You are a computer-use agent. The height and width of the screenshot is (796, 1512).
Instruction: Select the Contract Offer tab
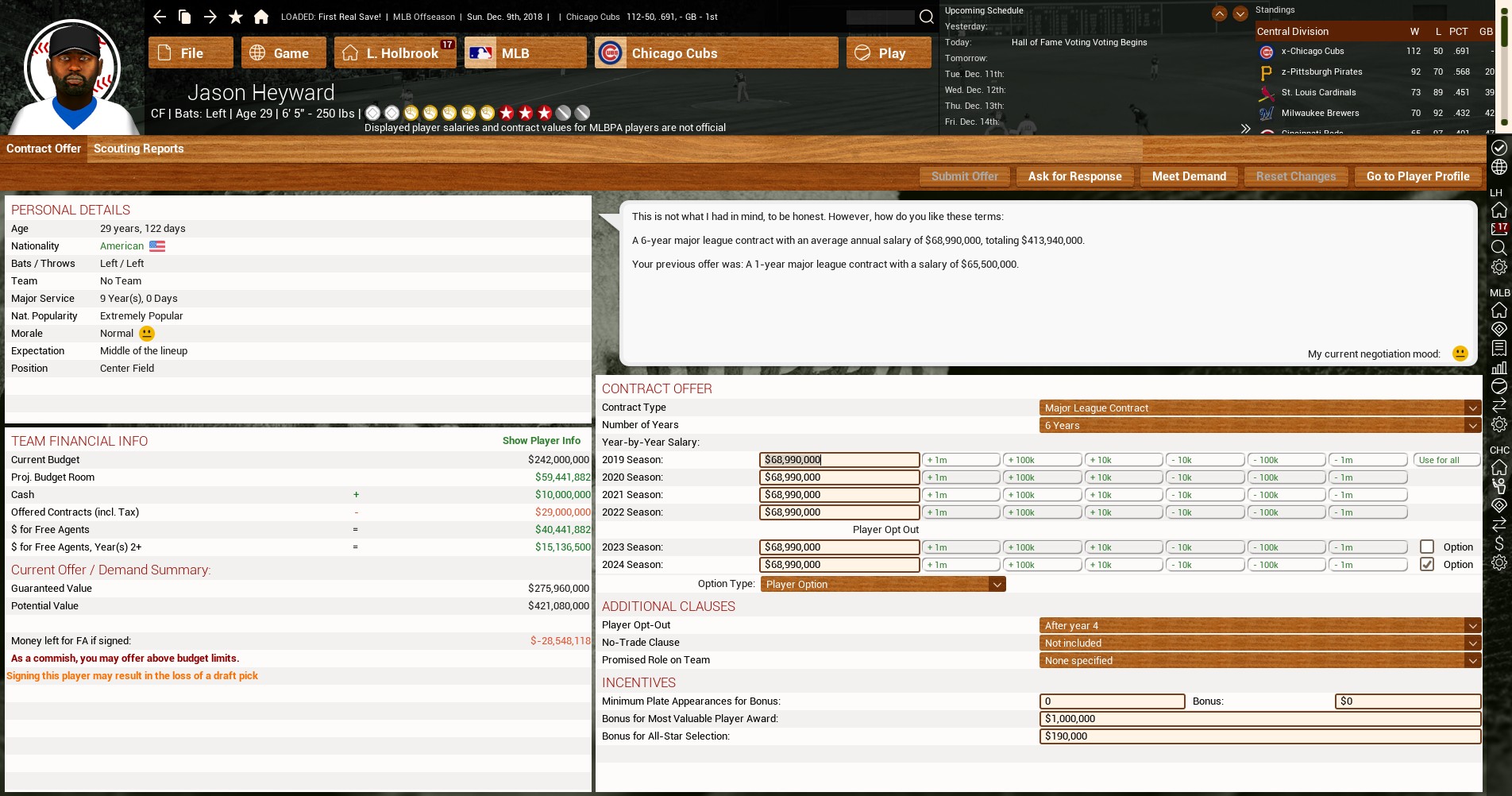click(x=44, y=149)
